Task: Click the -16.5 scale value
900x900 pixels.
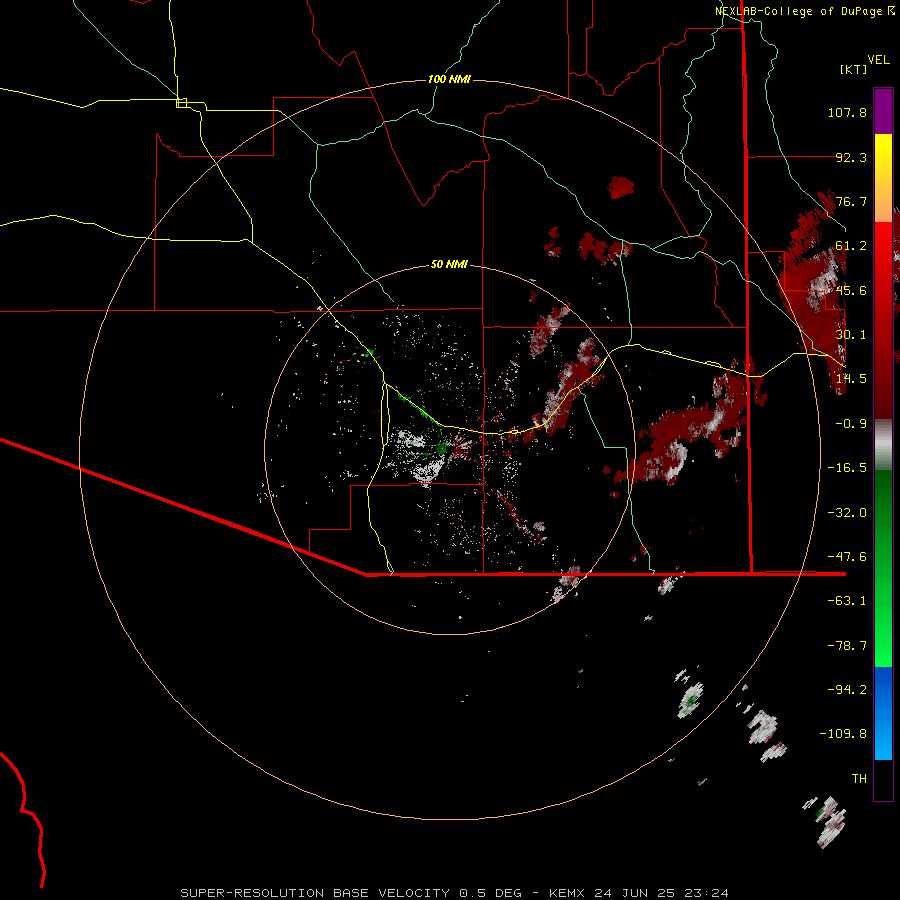Action: [x=847, y=468]
